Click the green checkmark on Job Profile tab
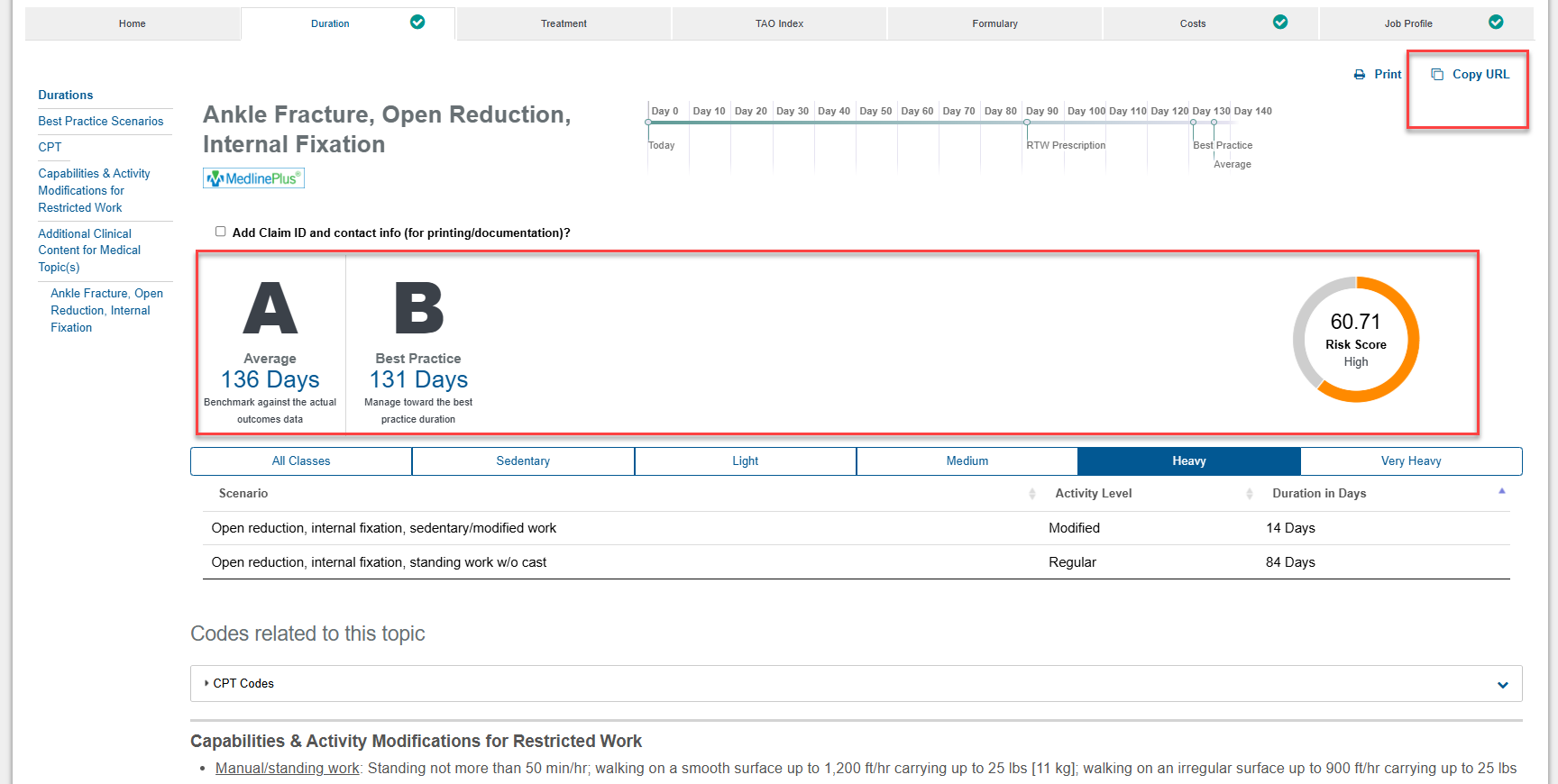1558x784 pixels. point(1496,23)
